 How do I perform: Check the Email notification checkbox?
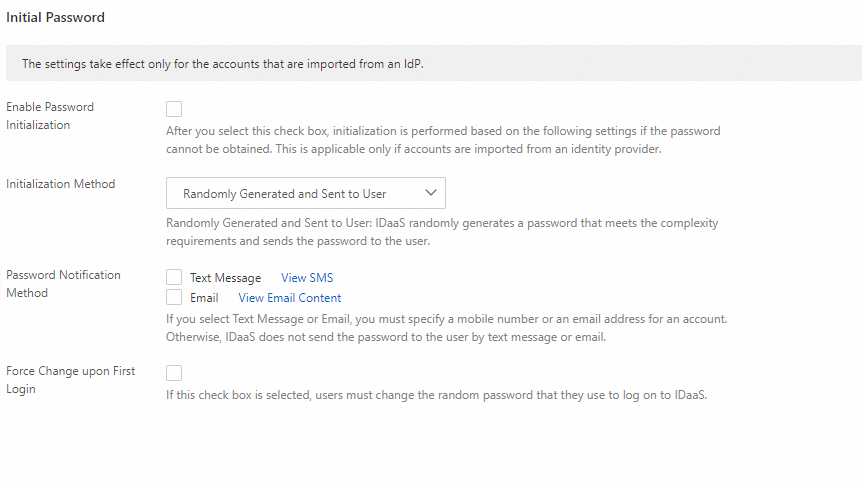pos(174,297)
